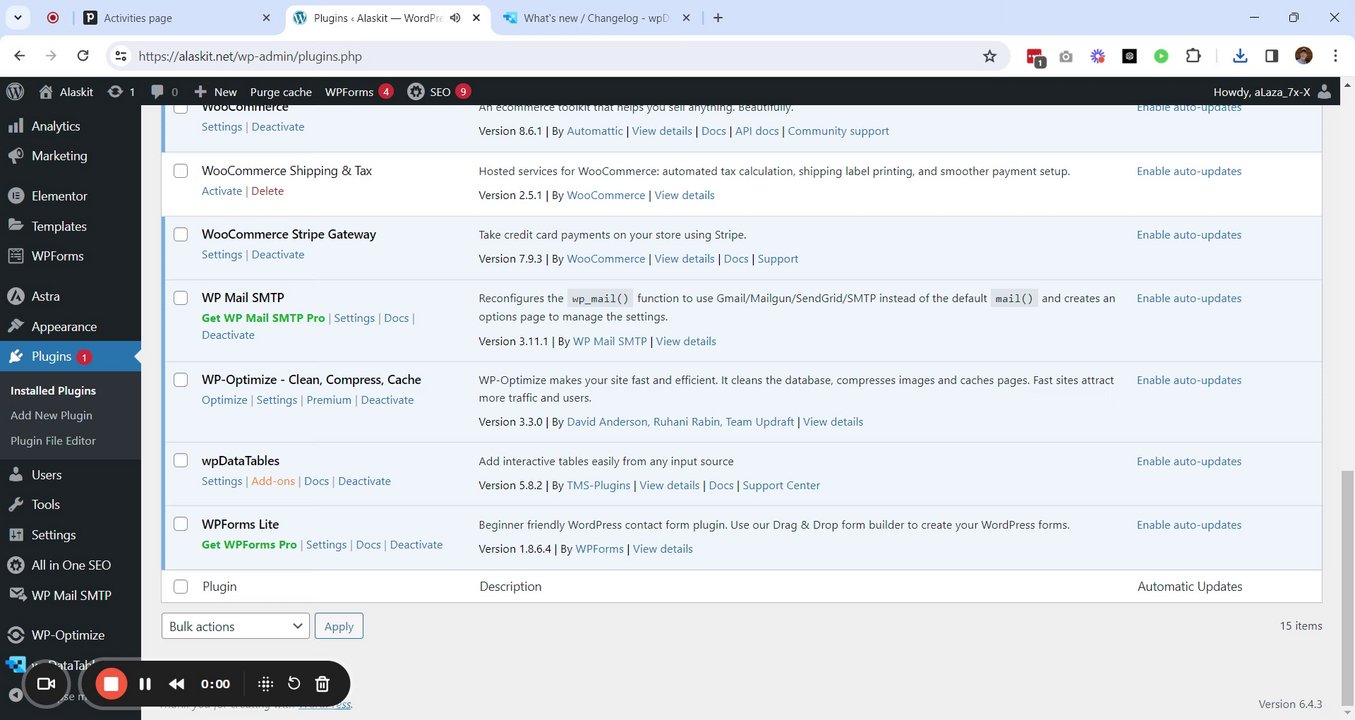The image size is (1355, 720).
Task: Activate WooCommerce Shipping & Tax
Action: tap(222, 191)
